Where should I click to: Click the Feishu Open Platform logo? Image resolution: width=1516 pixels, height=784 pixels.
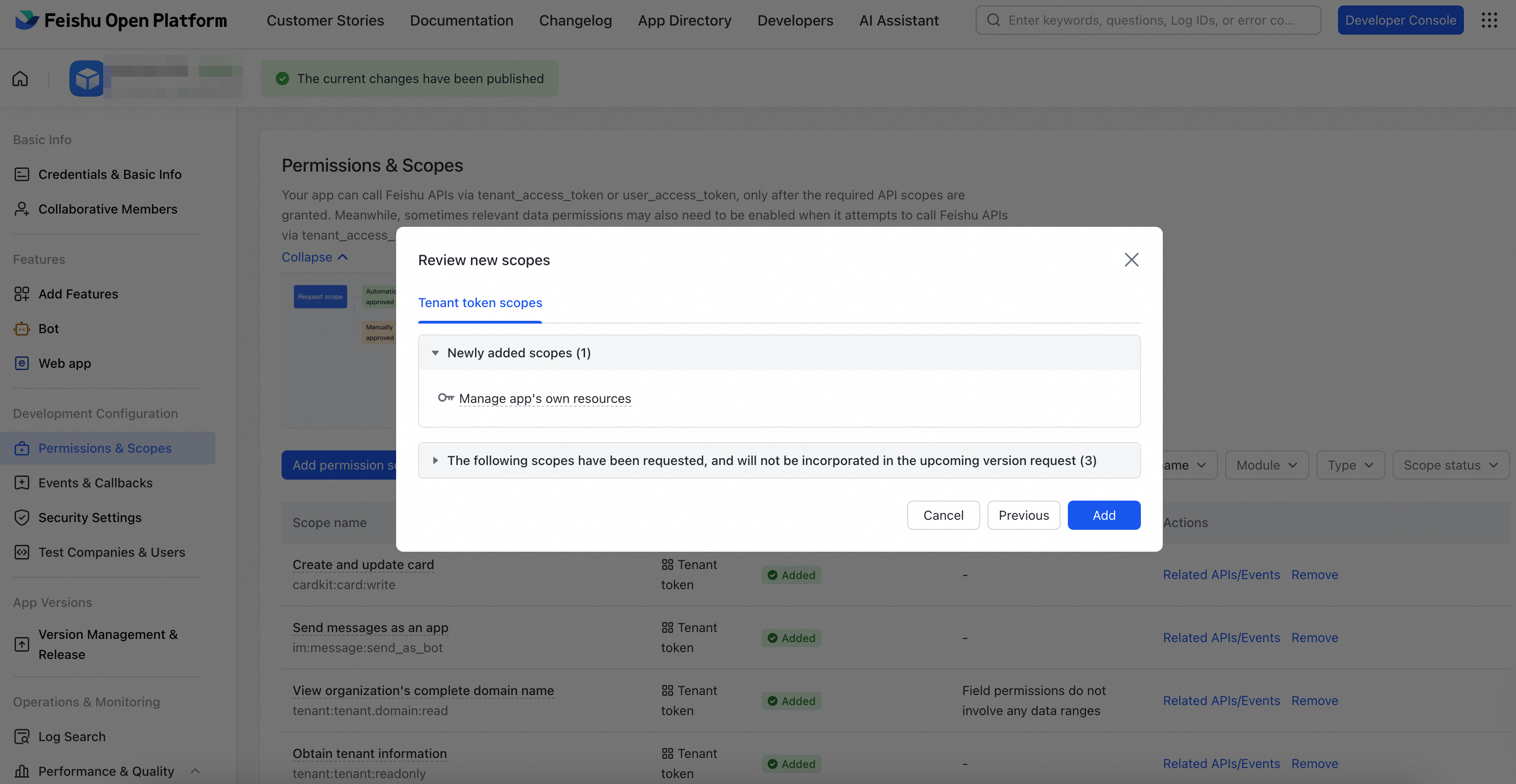121,20
